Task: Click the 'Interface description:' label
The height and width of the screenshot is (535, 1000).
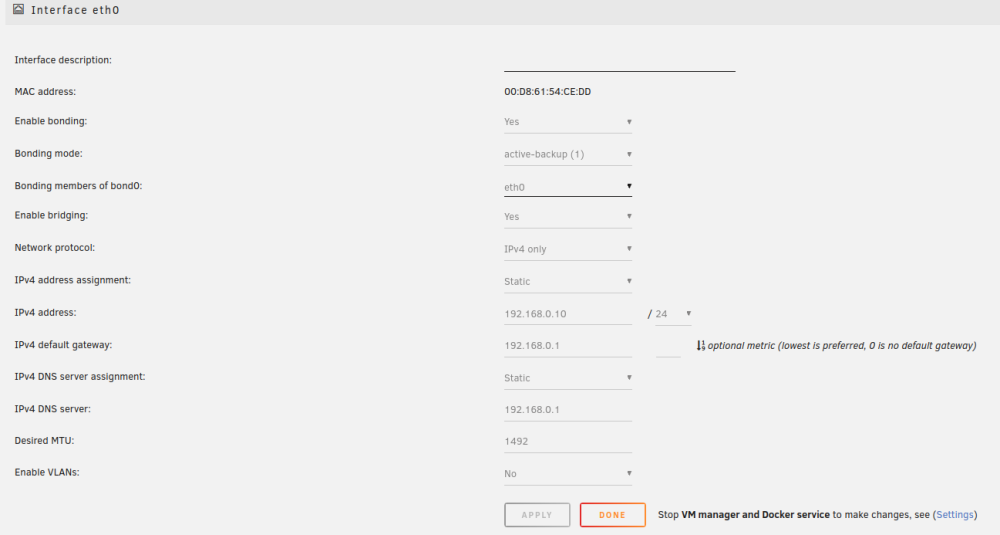Action: [x=63, y=60]
